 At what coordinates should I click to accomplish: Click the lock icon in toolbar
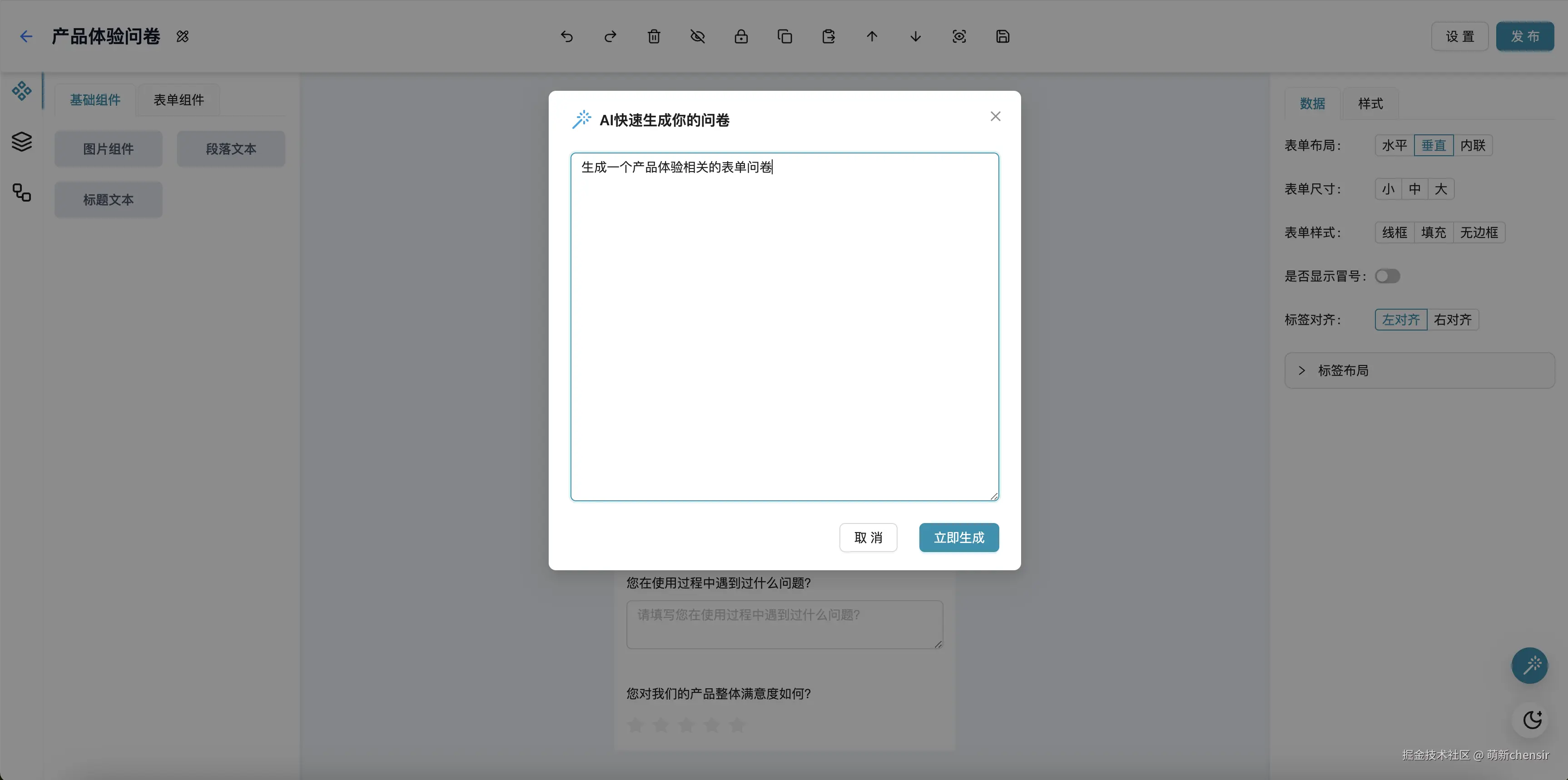click(x=741, y=36)
